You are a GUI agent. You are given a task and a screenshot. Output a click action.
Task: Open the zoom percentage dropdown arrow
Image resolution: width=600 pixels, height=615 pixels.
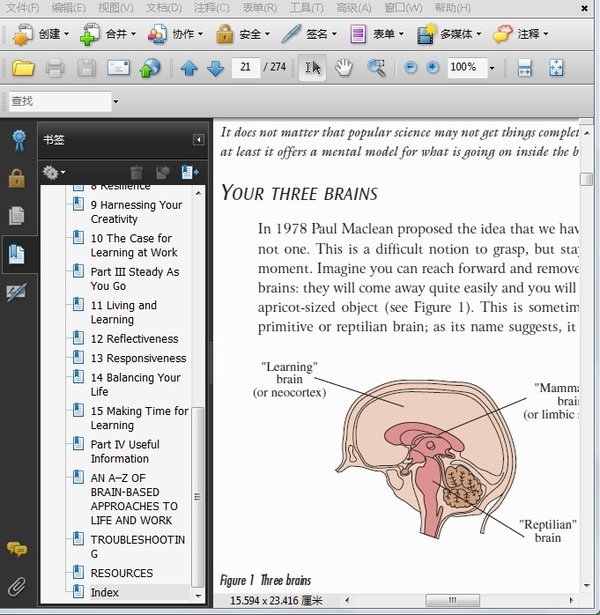(x=492, y=68)
